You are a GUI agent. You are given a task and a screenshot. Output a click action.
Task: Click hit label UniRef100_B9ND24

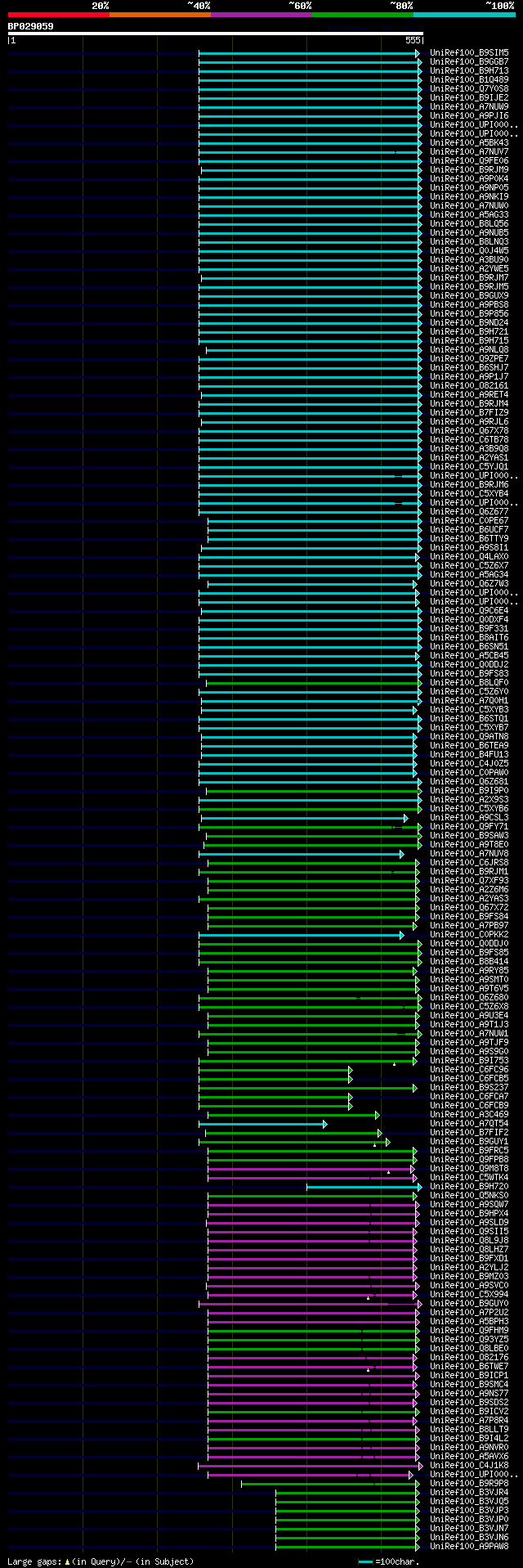click(469, 323)
